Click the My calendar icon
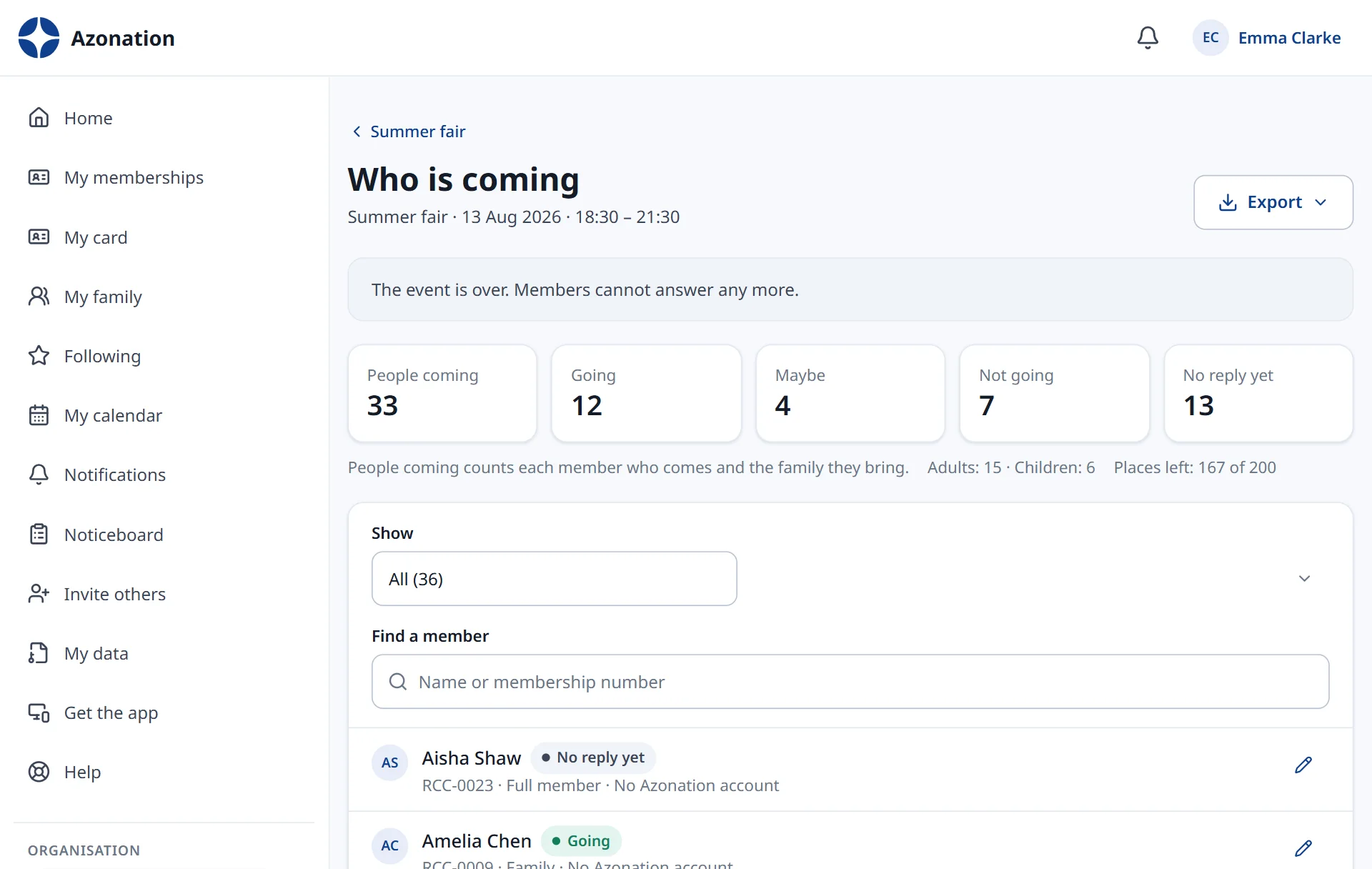1372x869 pixels. [x=39, y=414]
